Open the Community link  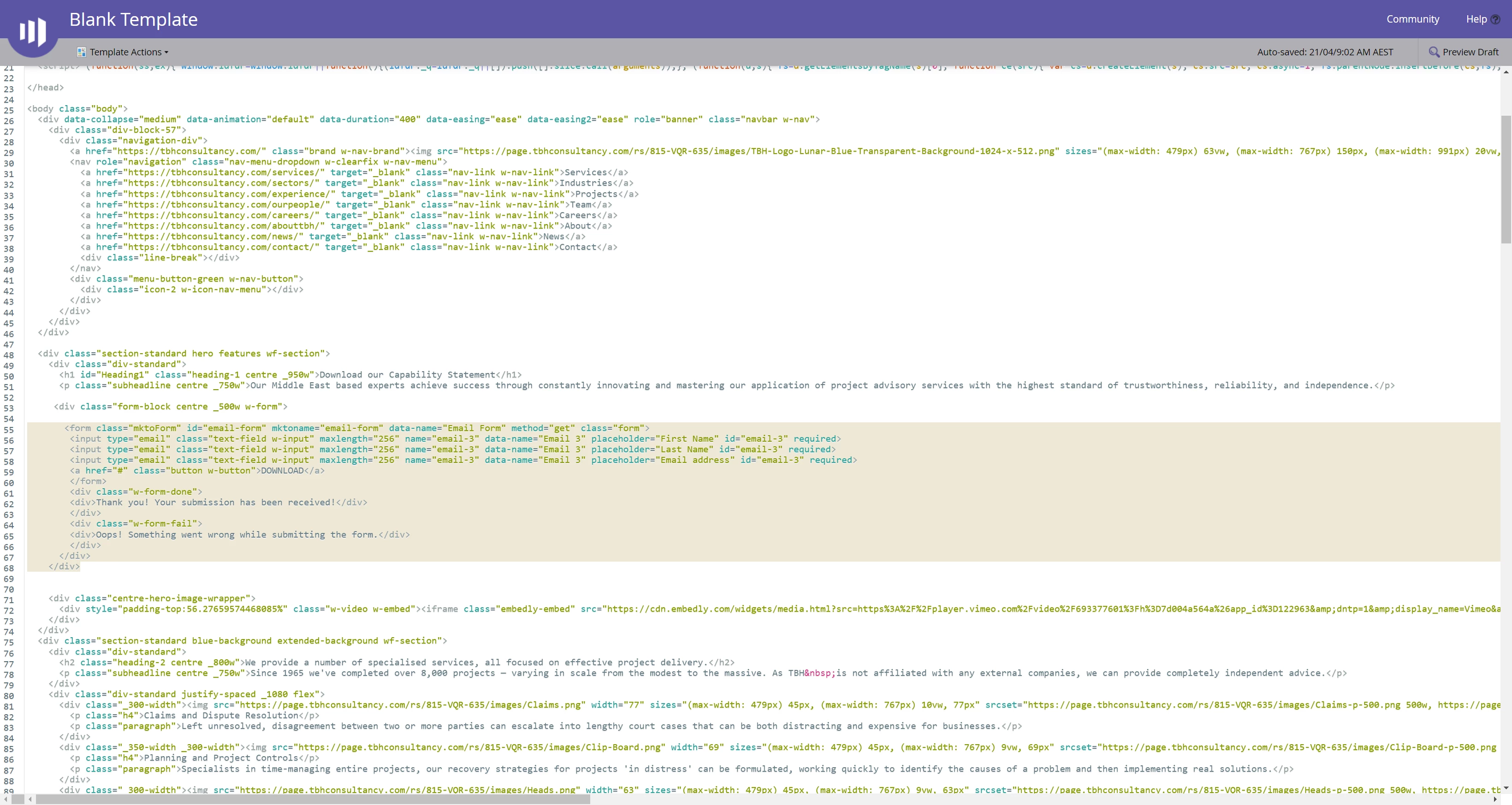click(1412, 19)
